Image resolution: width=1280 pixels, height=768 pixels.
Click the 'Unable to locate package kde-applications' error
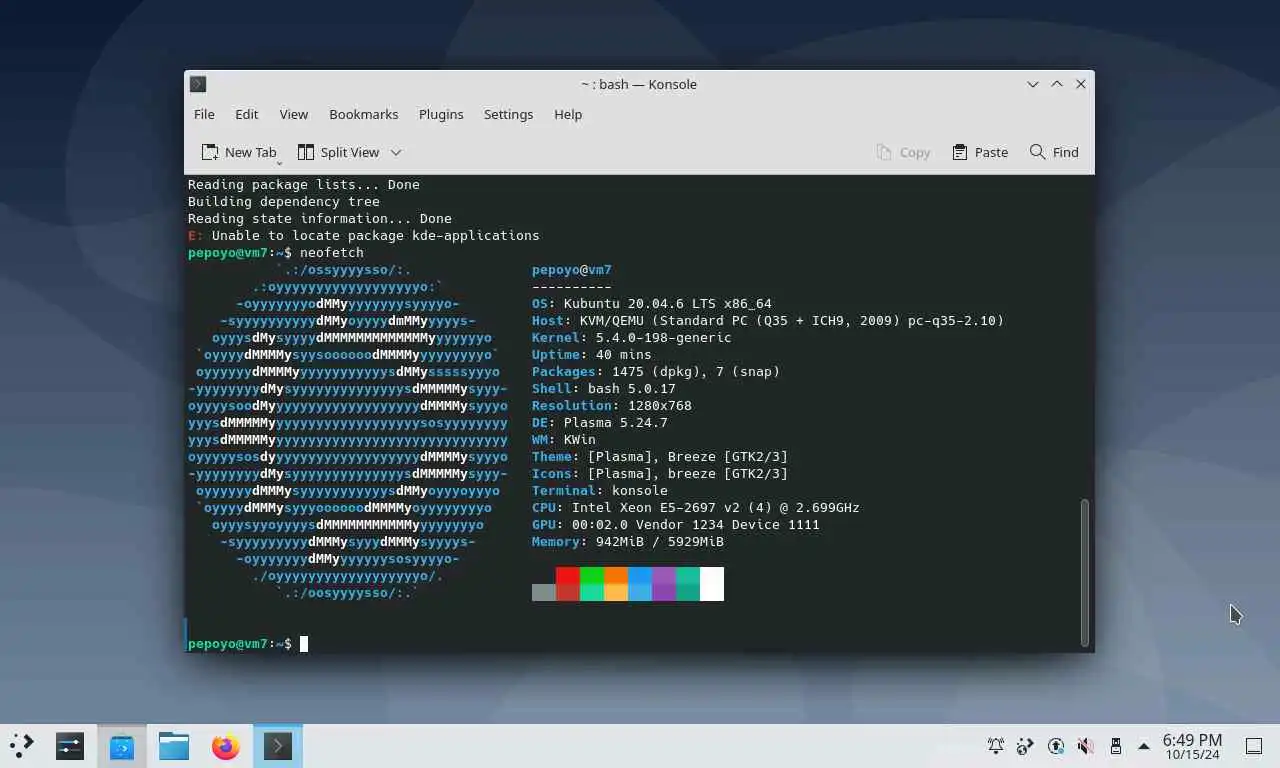tap(376, 236)
